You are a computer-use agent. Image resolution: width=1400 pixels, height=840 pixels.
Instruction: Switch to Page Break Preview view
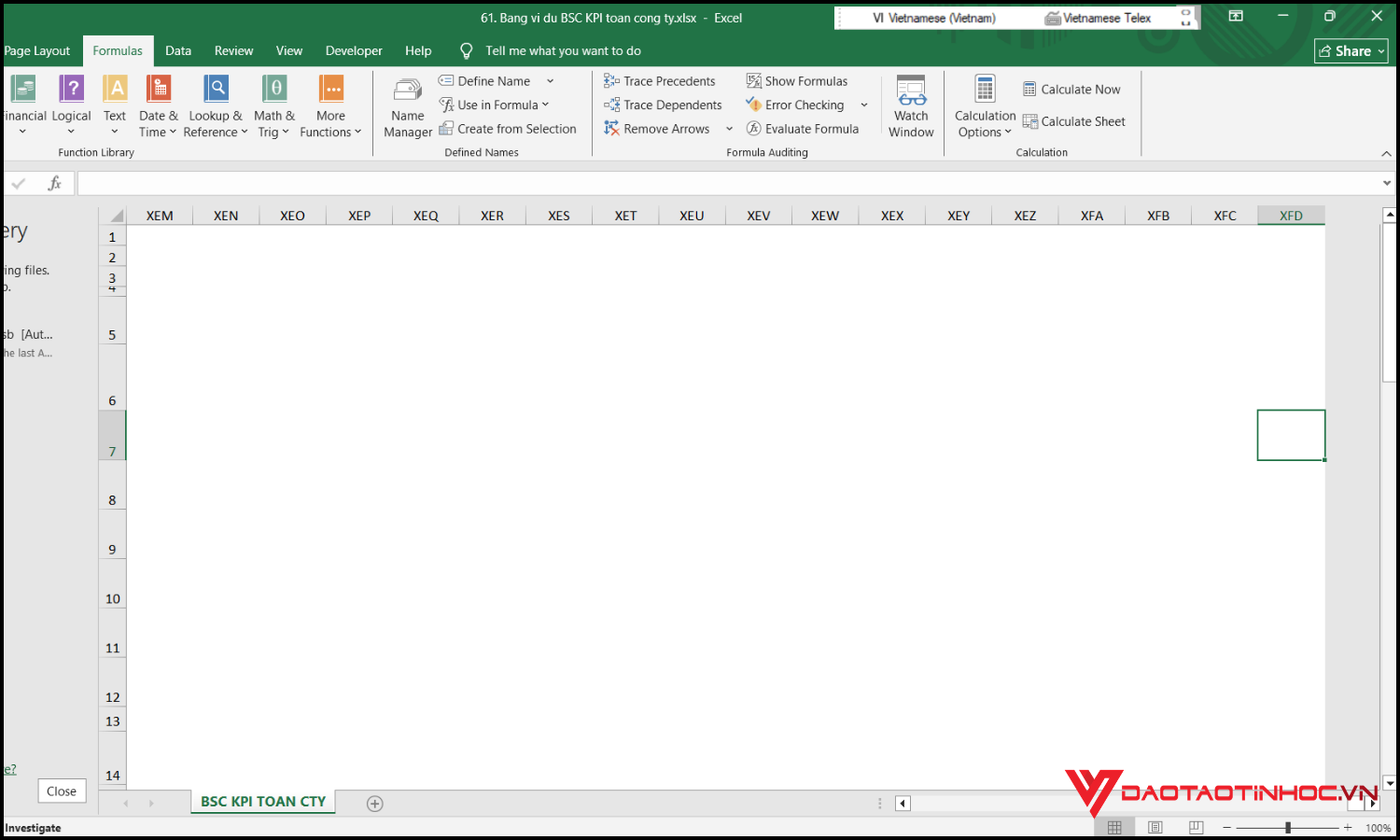pos(1196,826)
